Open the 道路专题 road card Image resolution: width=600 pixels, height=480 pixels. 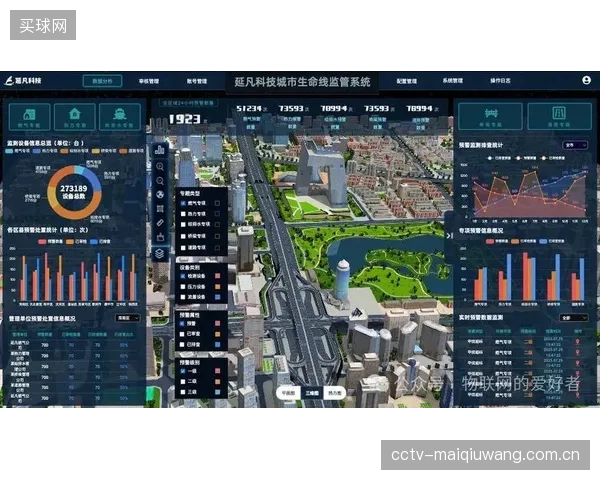tap(559, 116)
